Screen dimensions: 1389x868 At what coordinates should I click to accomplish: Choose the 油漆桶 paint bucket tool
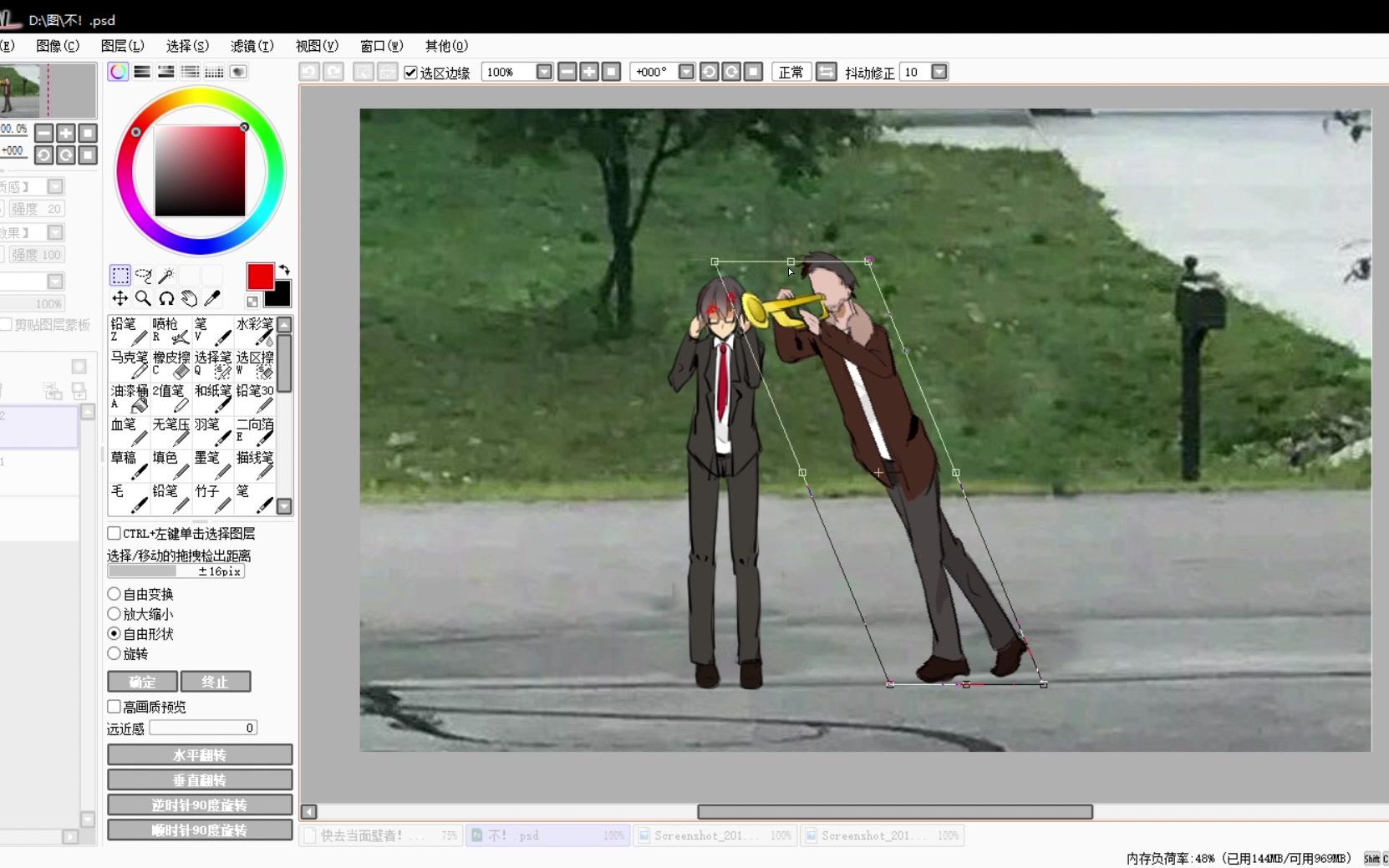(x=129, y=398)
